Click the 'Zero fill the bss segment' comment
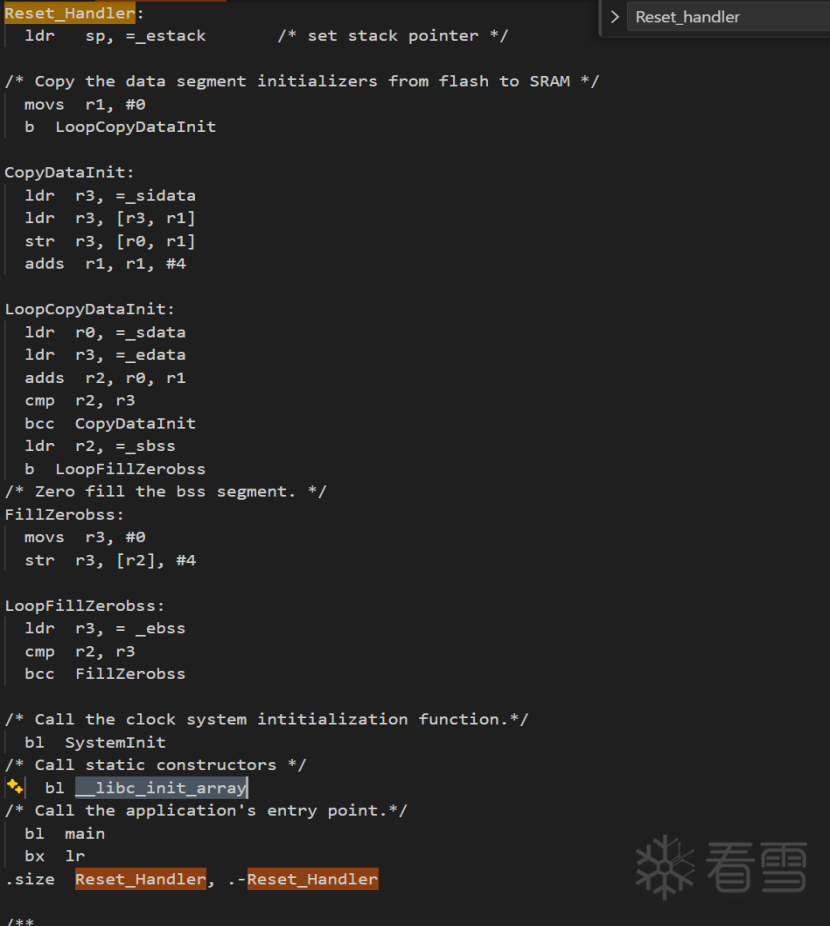Image resolution: width=830 pixels, height=926 pixels. (165, 491)
